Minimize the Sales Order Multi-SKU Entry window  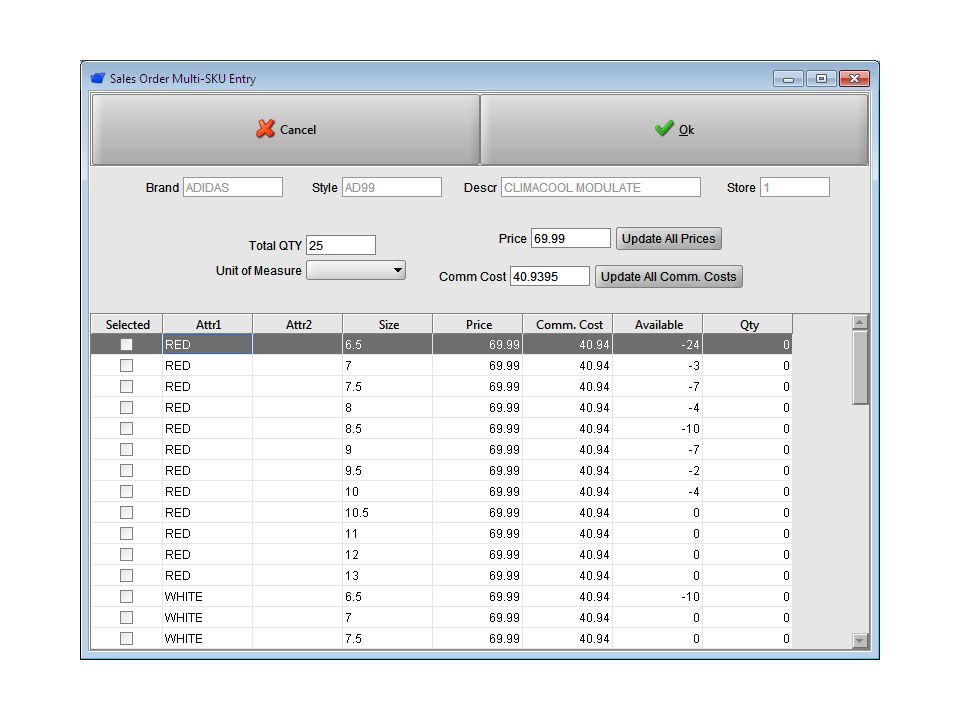(x=789, y=79)
